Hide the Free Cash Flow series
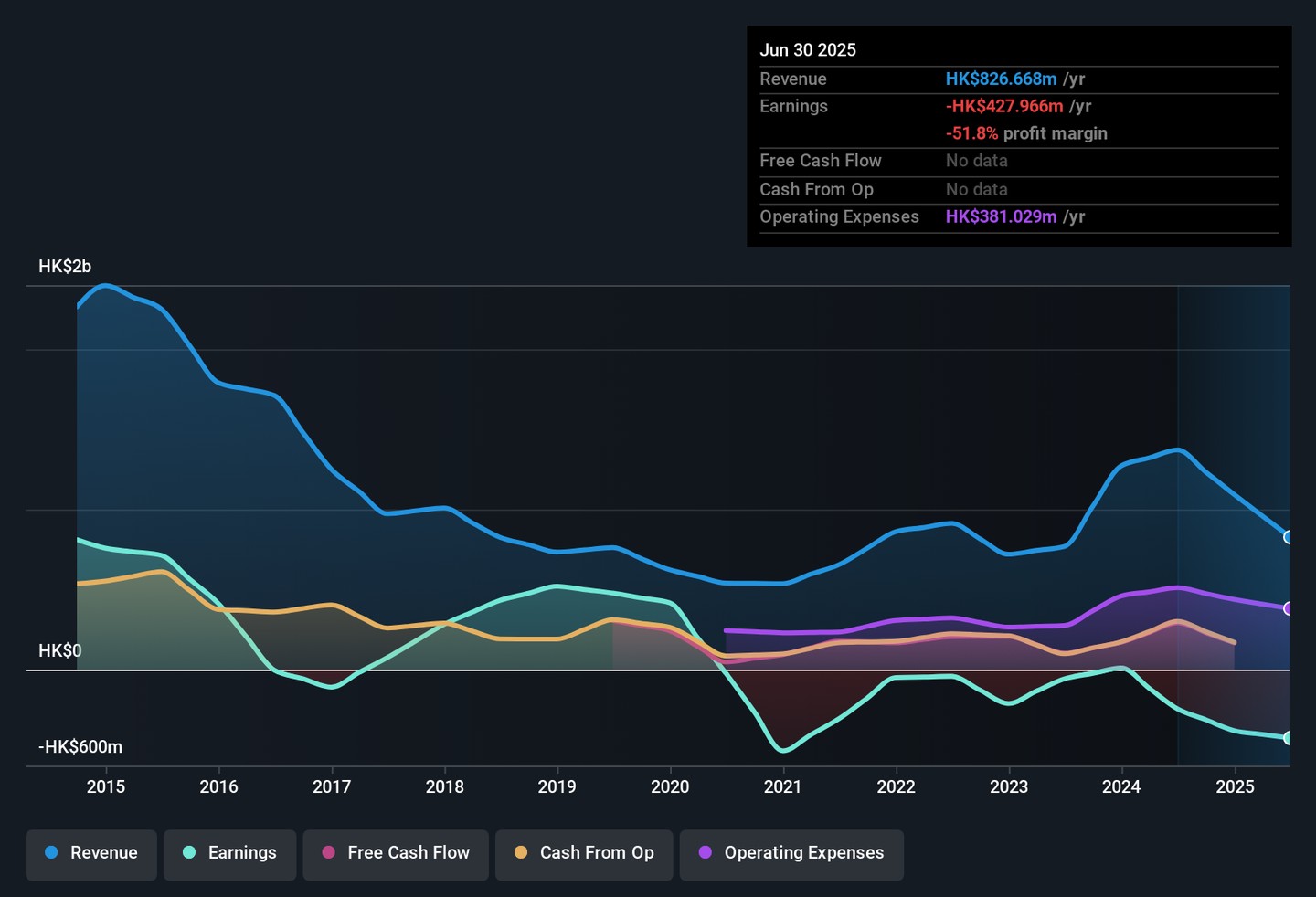 pos(396,853)
